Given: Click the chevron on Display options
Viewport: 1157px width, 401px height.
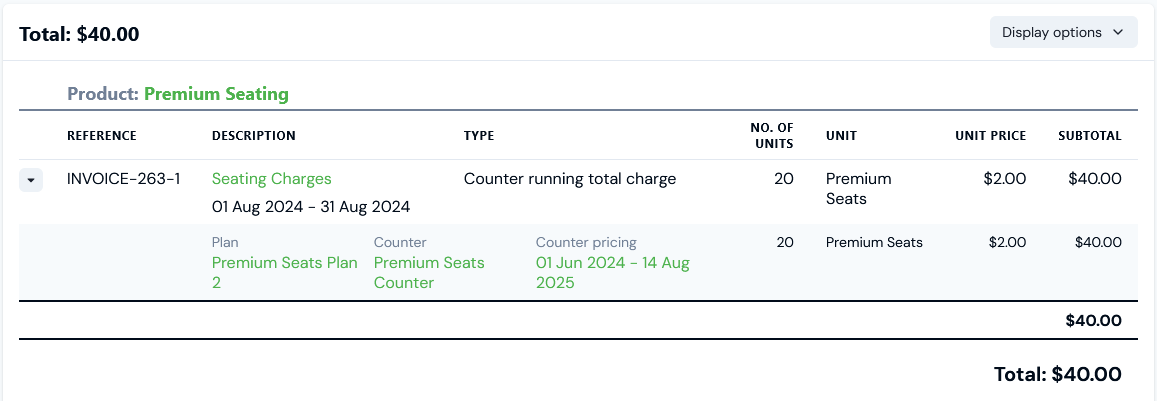Looking at the screenshot, I should tap(1119, 32).
